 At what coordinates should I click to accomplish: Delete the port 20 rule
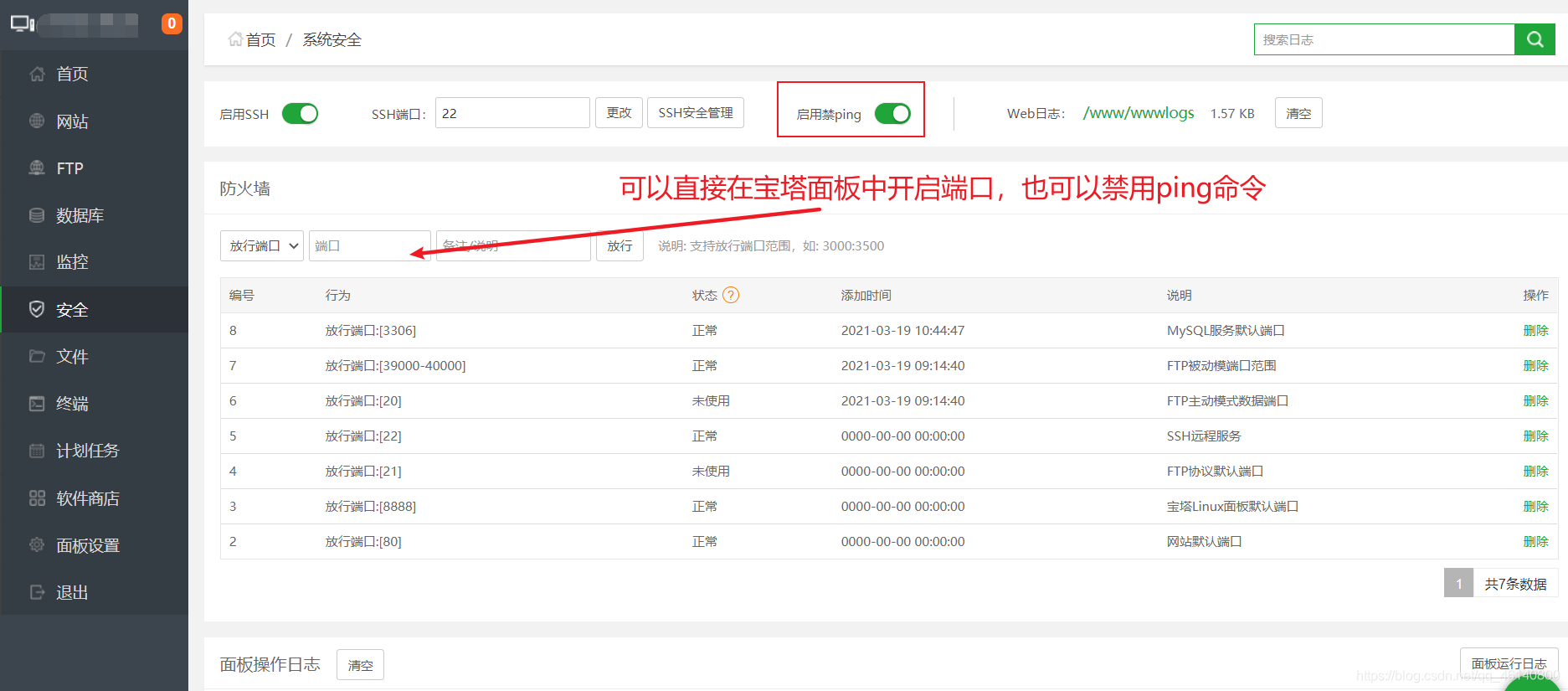tap(1535, 400)
